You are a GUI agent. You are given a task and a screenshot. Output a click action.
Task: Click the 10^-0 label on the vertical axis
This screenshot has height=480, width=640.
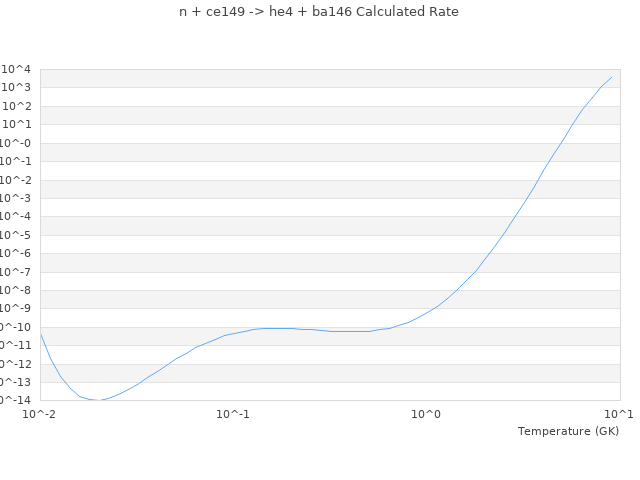pyautogui.click(x=17, y=143)
